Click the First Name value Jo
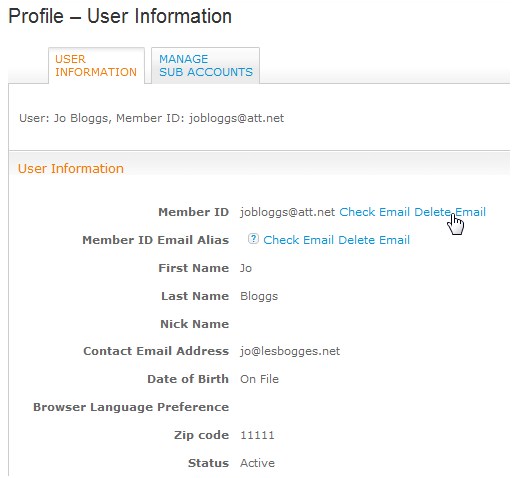512x478 pixels. 246,268
